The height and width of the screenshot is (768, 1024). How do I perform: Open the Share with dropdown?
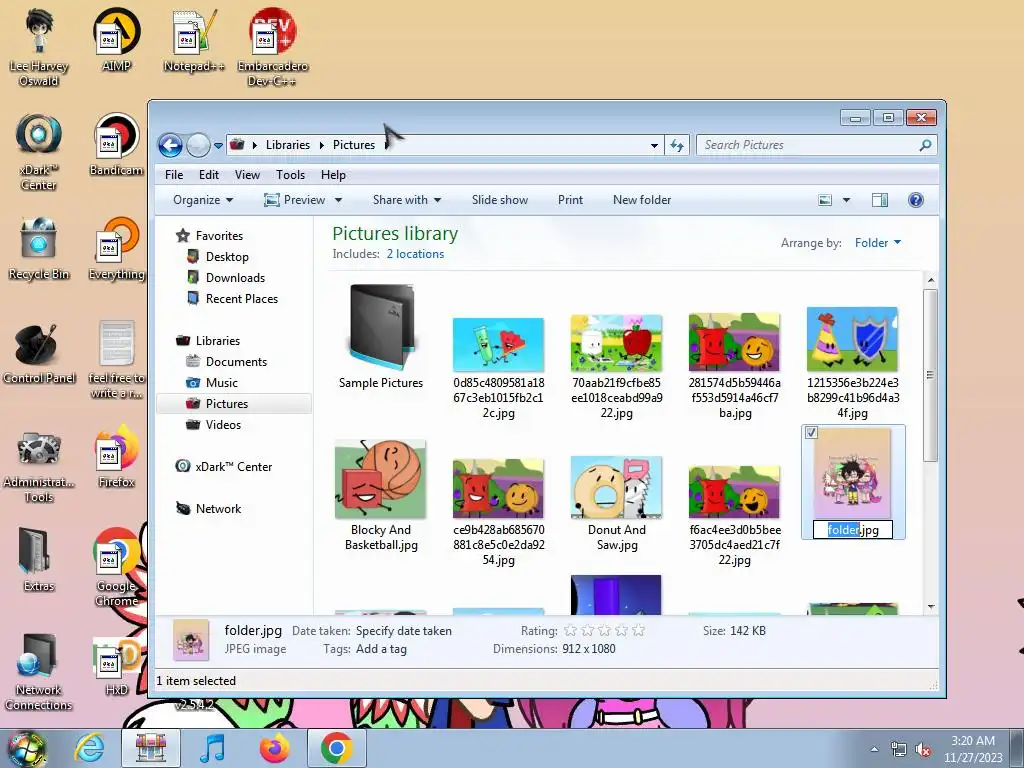coord(406,200)
